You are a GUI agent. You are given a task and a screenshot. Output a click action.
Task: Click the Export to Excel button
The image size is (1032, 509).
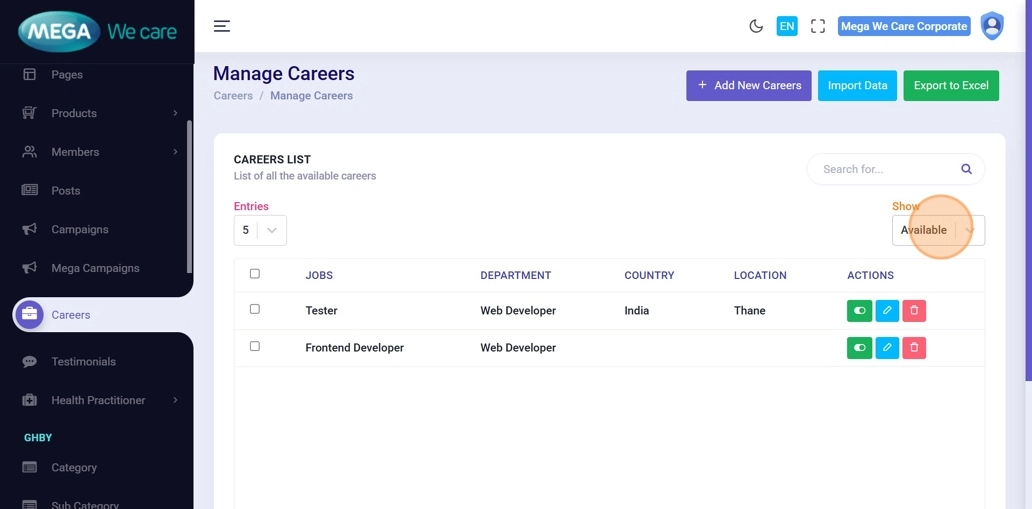[x=950, y=86]
